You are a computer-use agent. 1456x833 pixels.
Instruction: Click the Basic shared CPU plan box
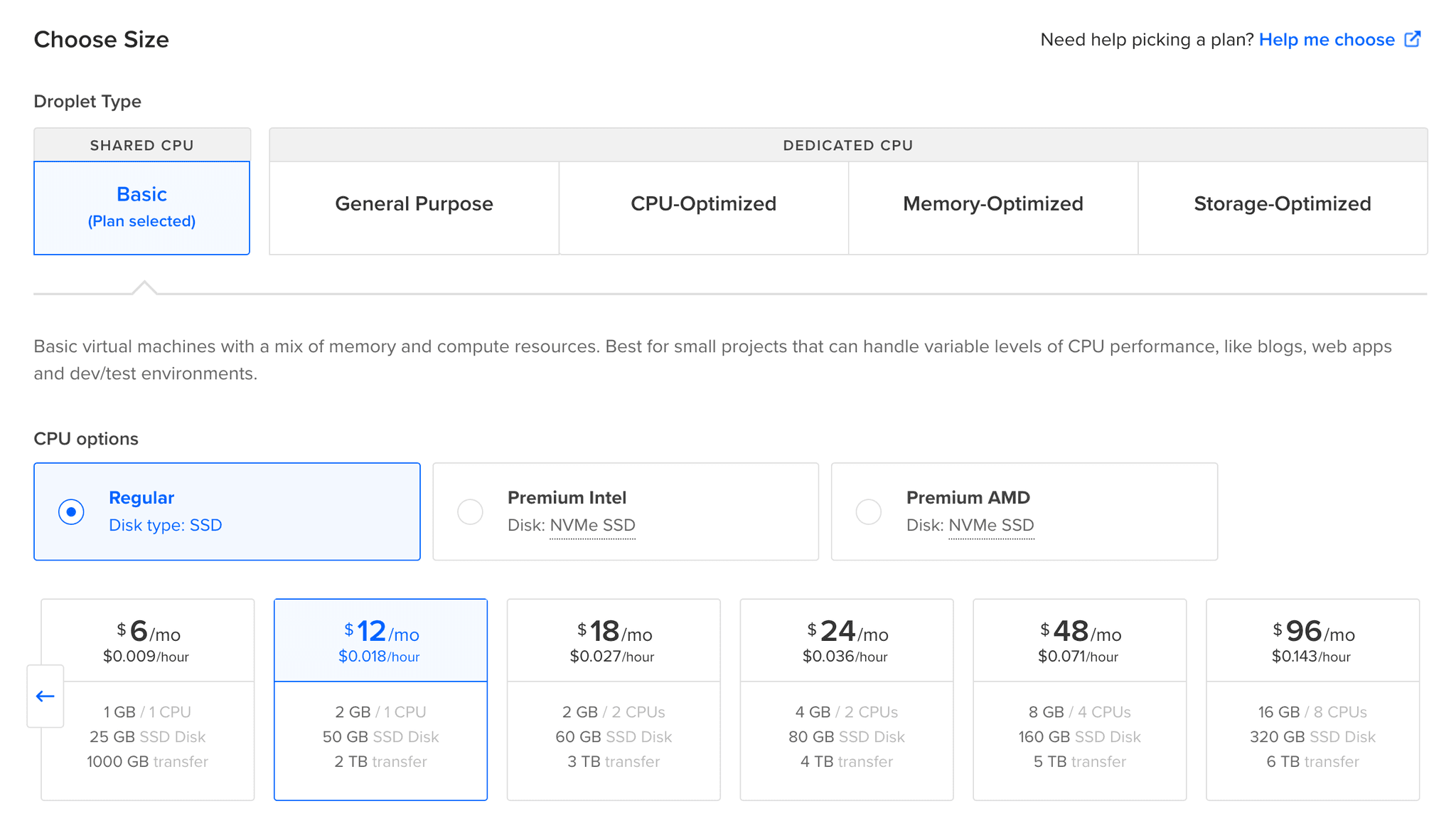click(x=141, y=207)
